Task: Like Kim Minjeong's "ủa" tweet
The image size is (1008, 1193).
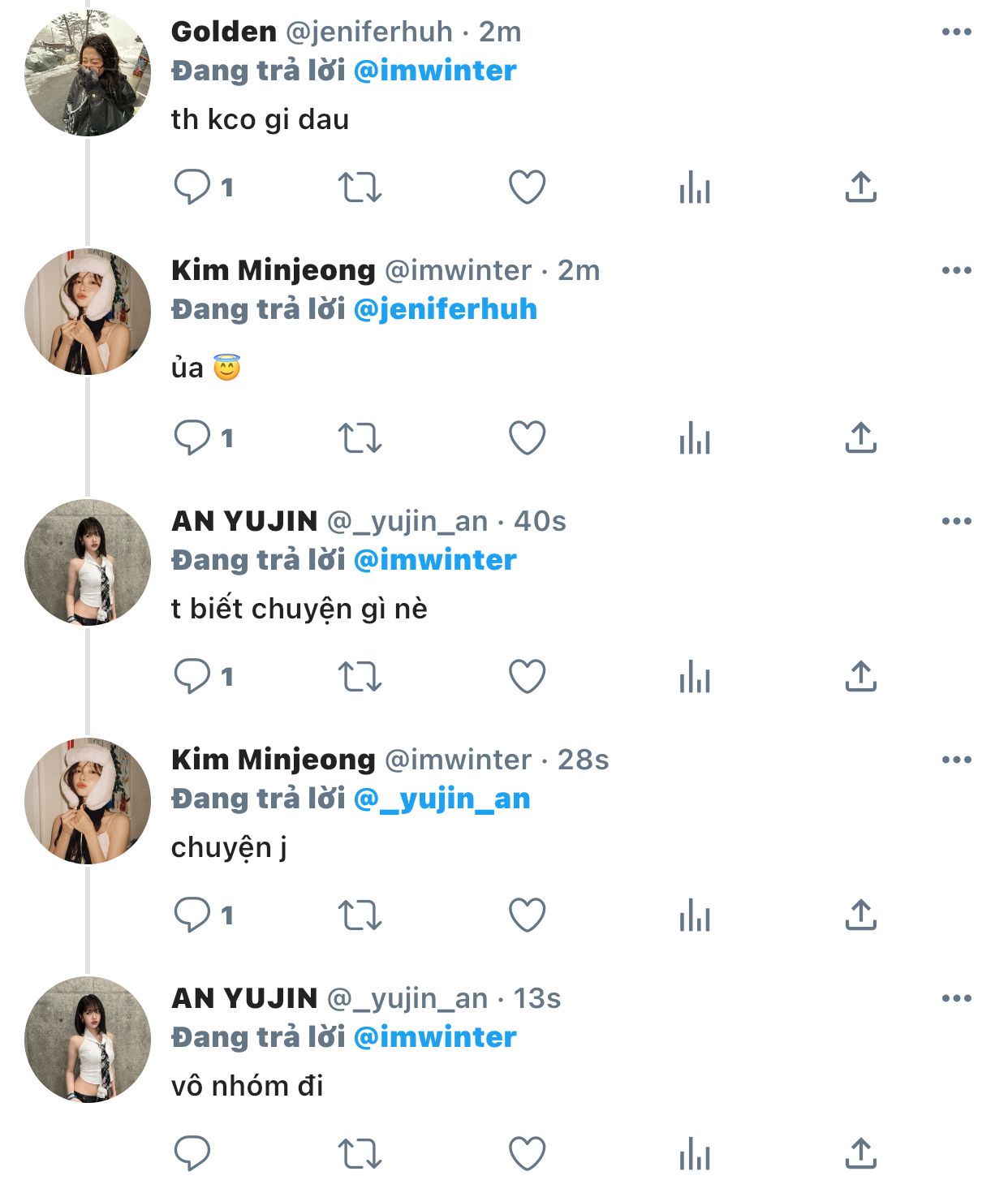Action: (527, 438)
